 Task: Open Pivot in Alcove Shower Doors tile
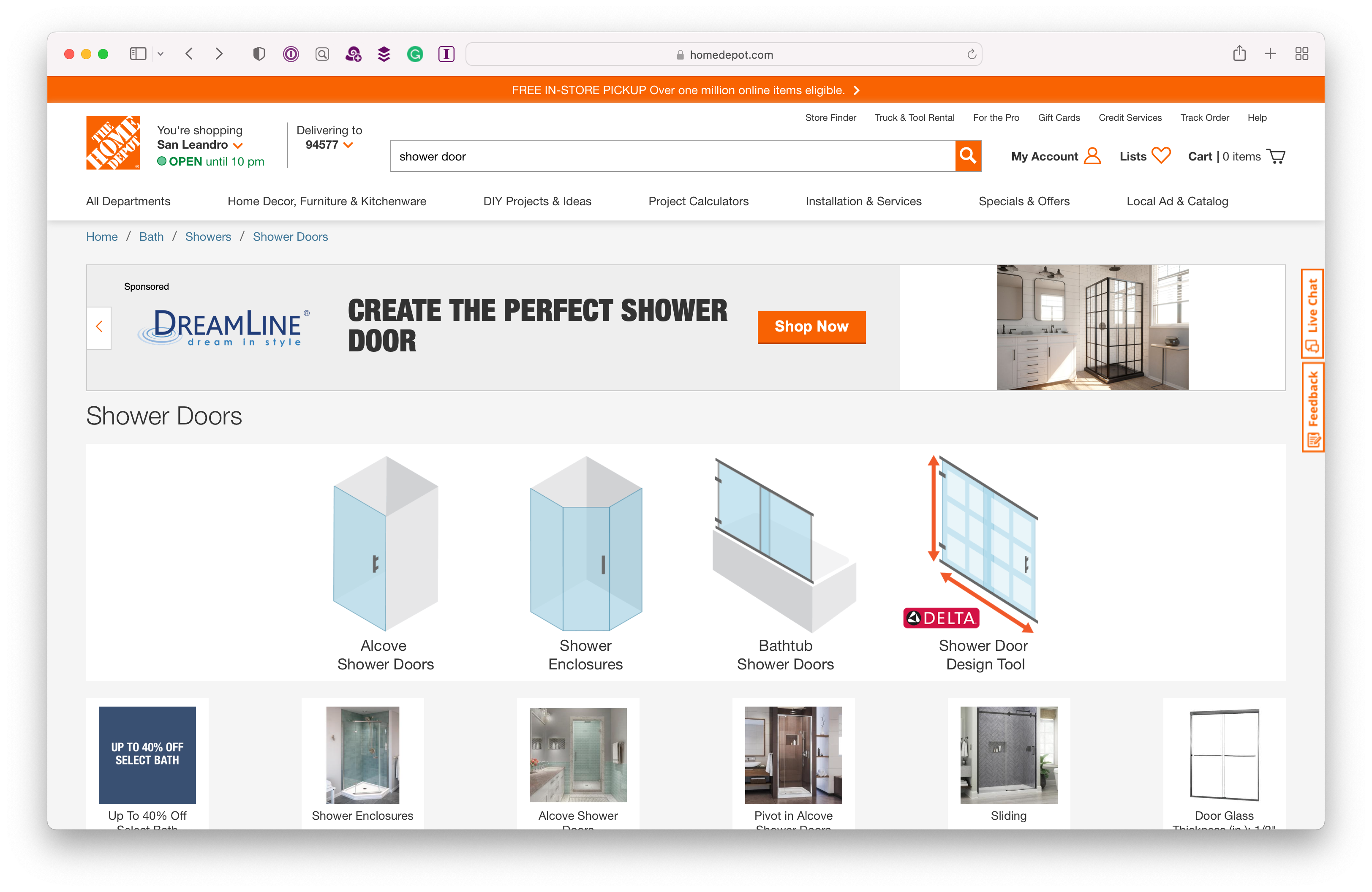[x=793, y=764]
